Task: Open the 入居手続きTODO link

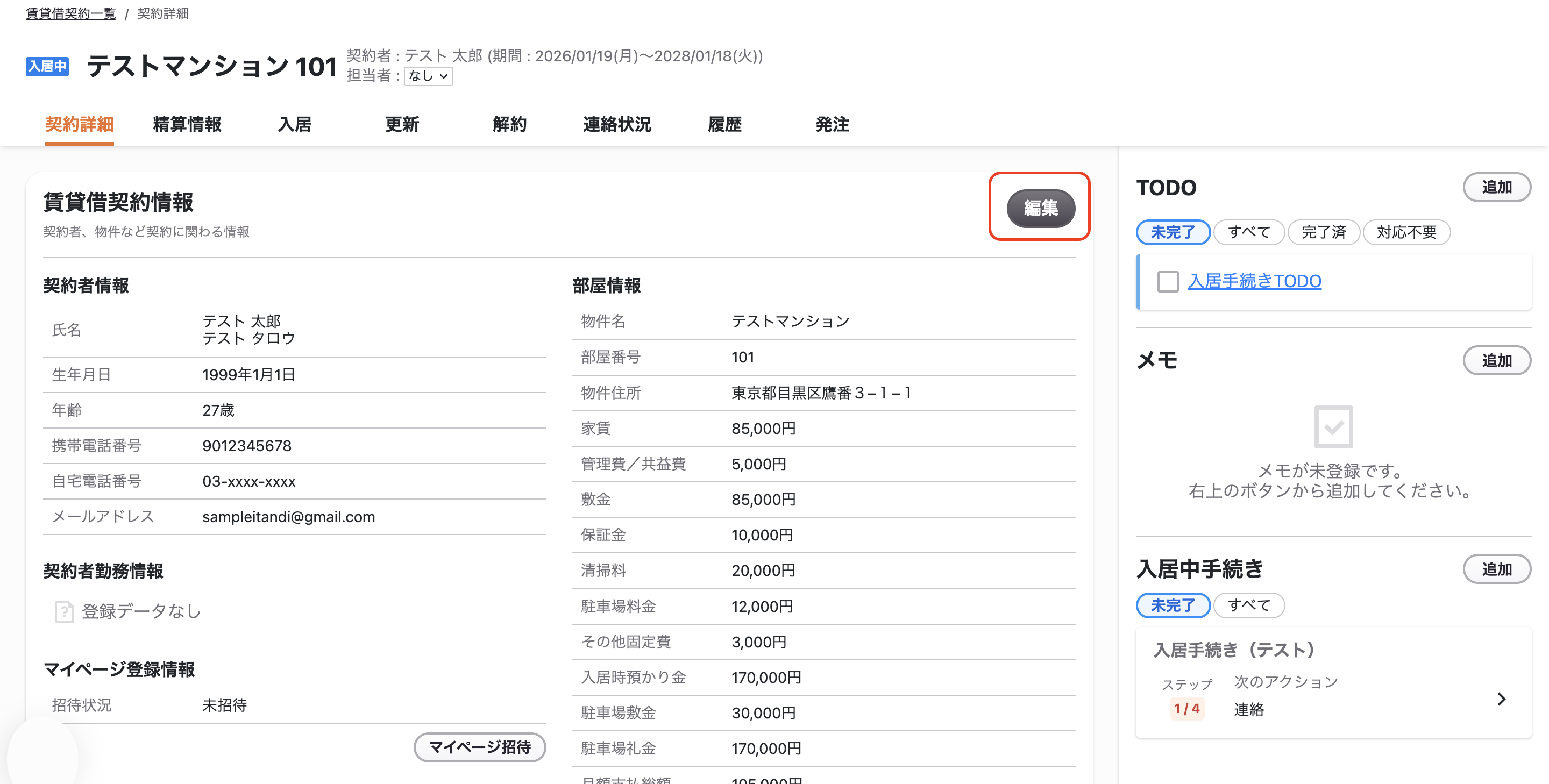Action: [x=1254, y=281]
